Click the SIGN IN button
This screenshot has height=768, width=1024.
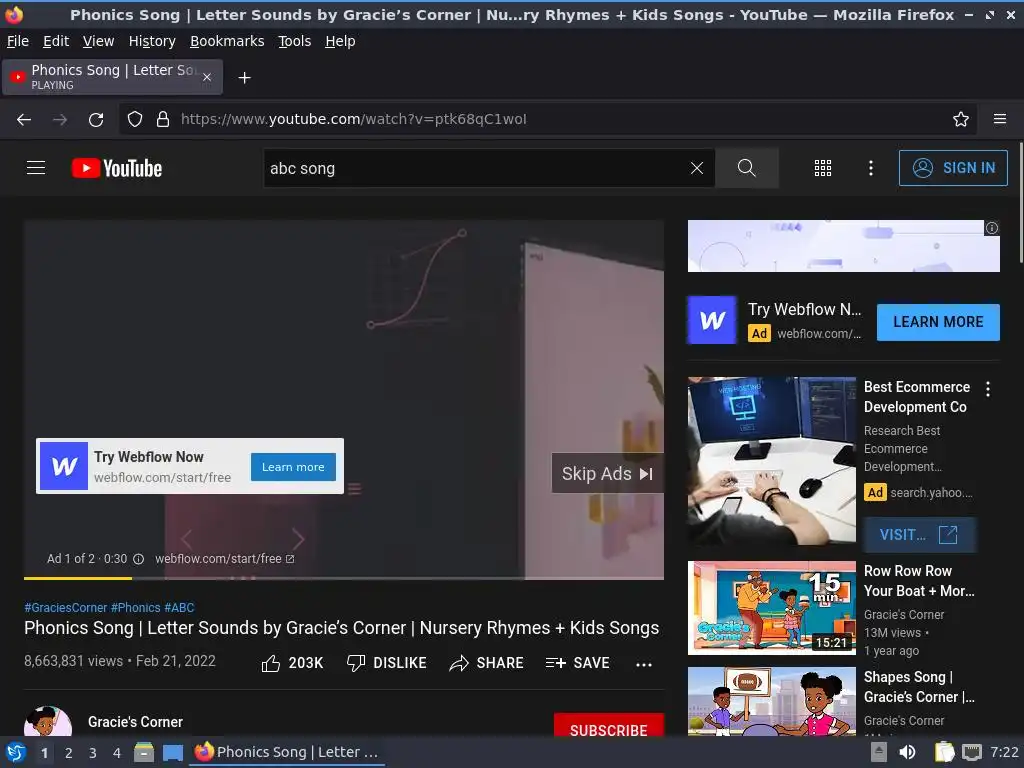point(953,168)
